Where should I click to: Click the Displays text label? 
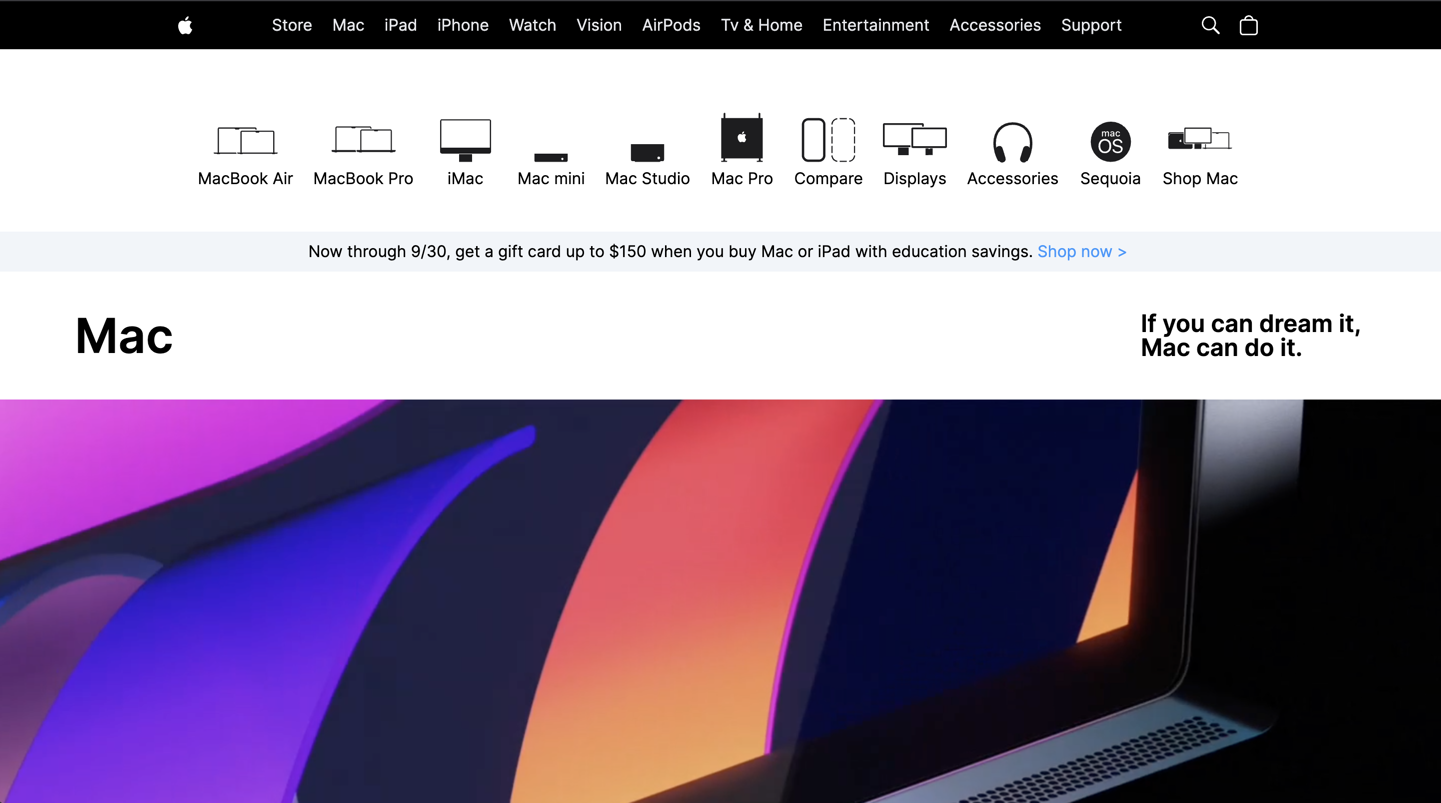[x=915, y=178]
